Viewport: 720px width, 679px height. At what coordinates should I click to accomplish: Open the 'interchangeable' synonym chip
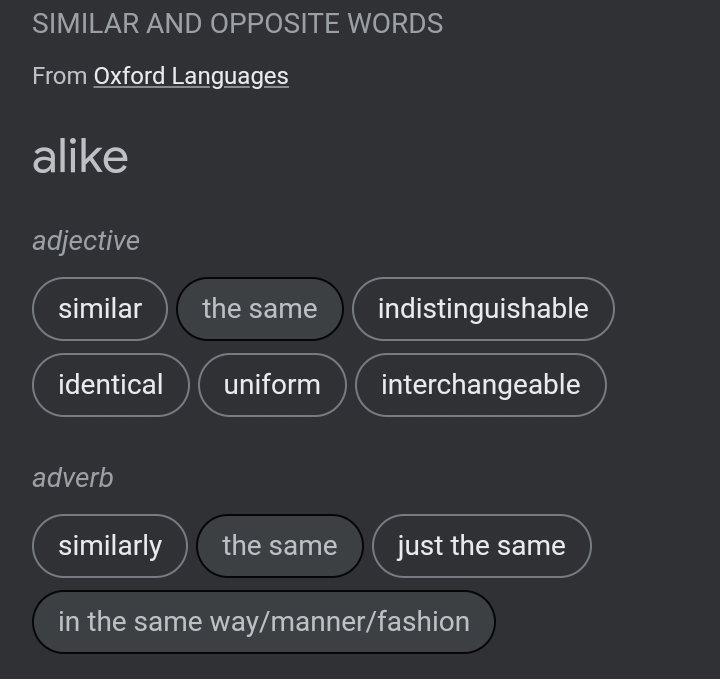point(481,385)
